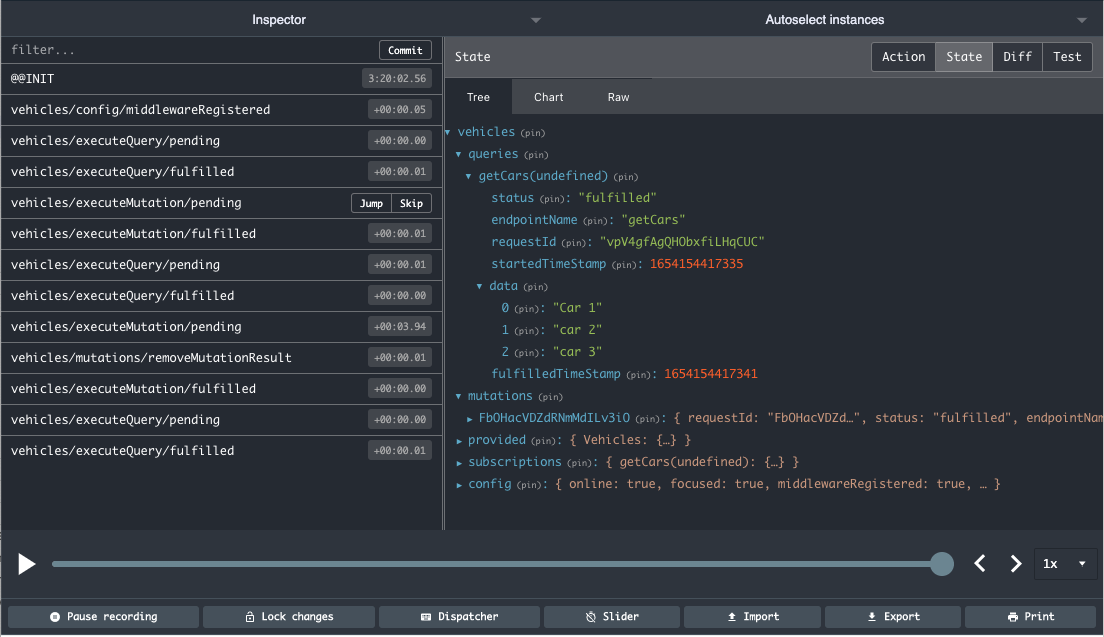
Task: Open the Inspector monitor dropdown arrow
Action: click(535, 19)
